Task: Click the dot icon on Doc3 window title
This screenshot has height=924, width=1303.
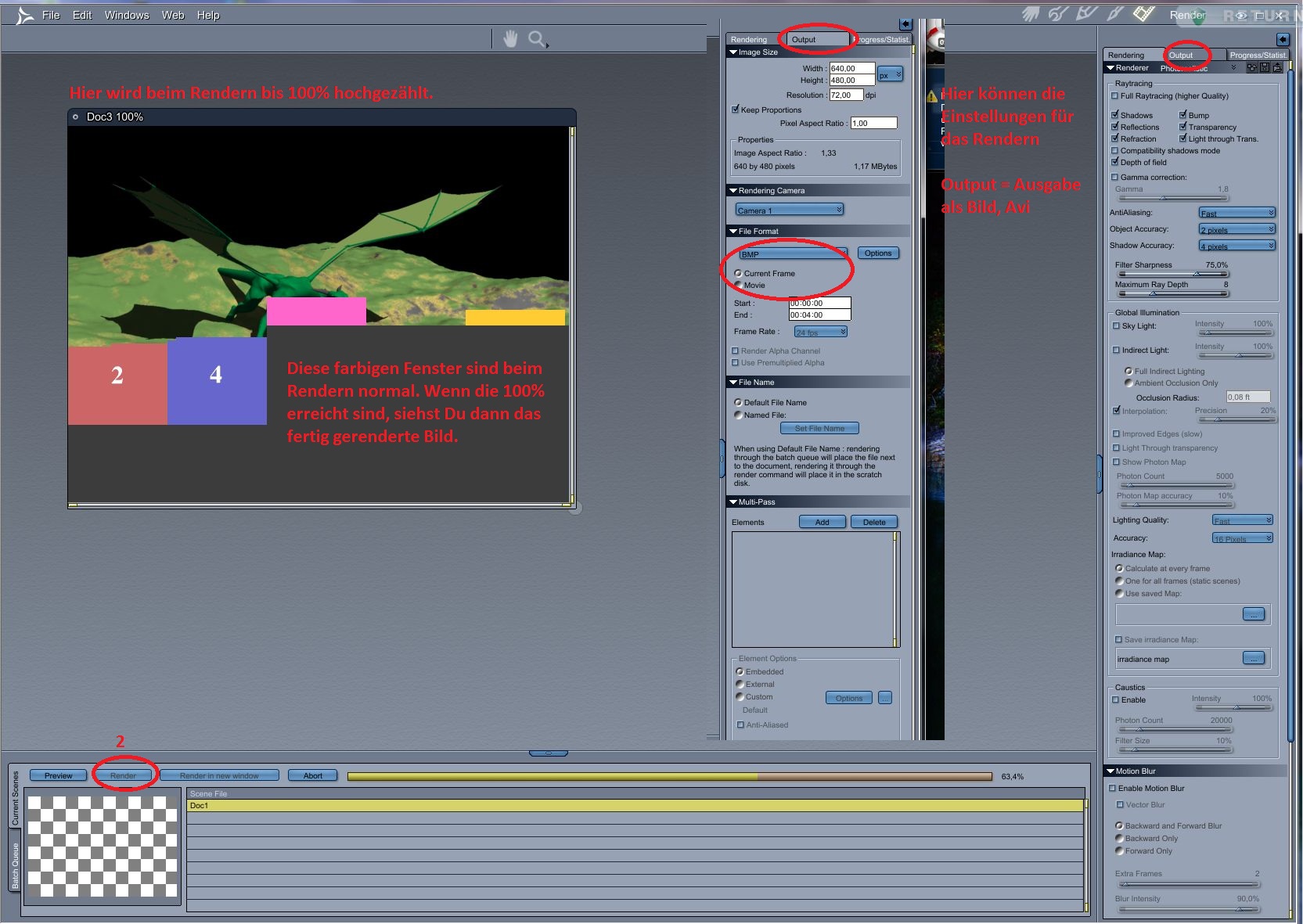Action: pyautogui.click(x=75, y=117)
